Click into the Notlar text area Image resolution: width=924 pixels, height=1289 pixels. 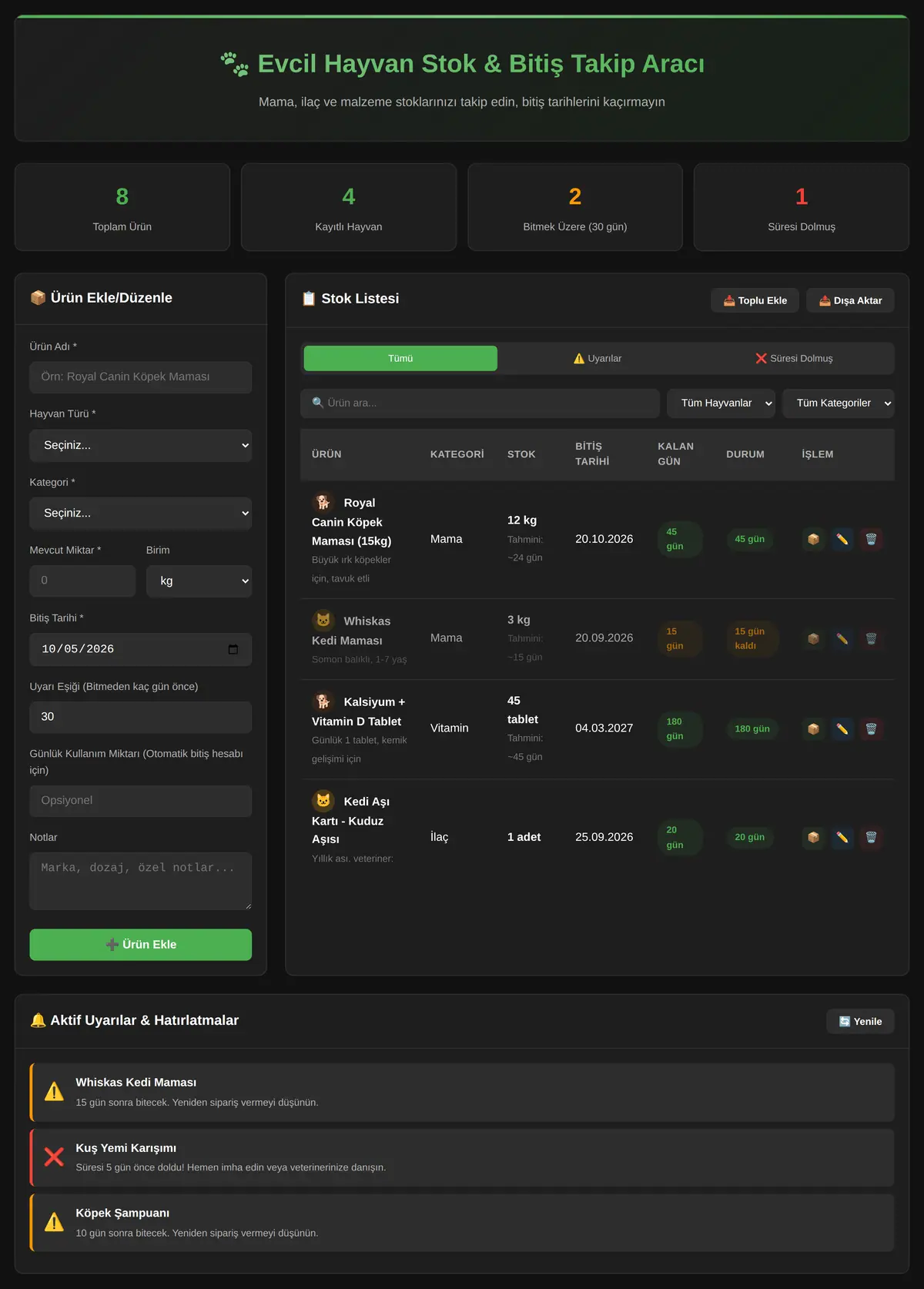coord(141,881)
